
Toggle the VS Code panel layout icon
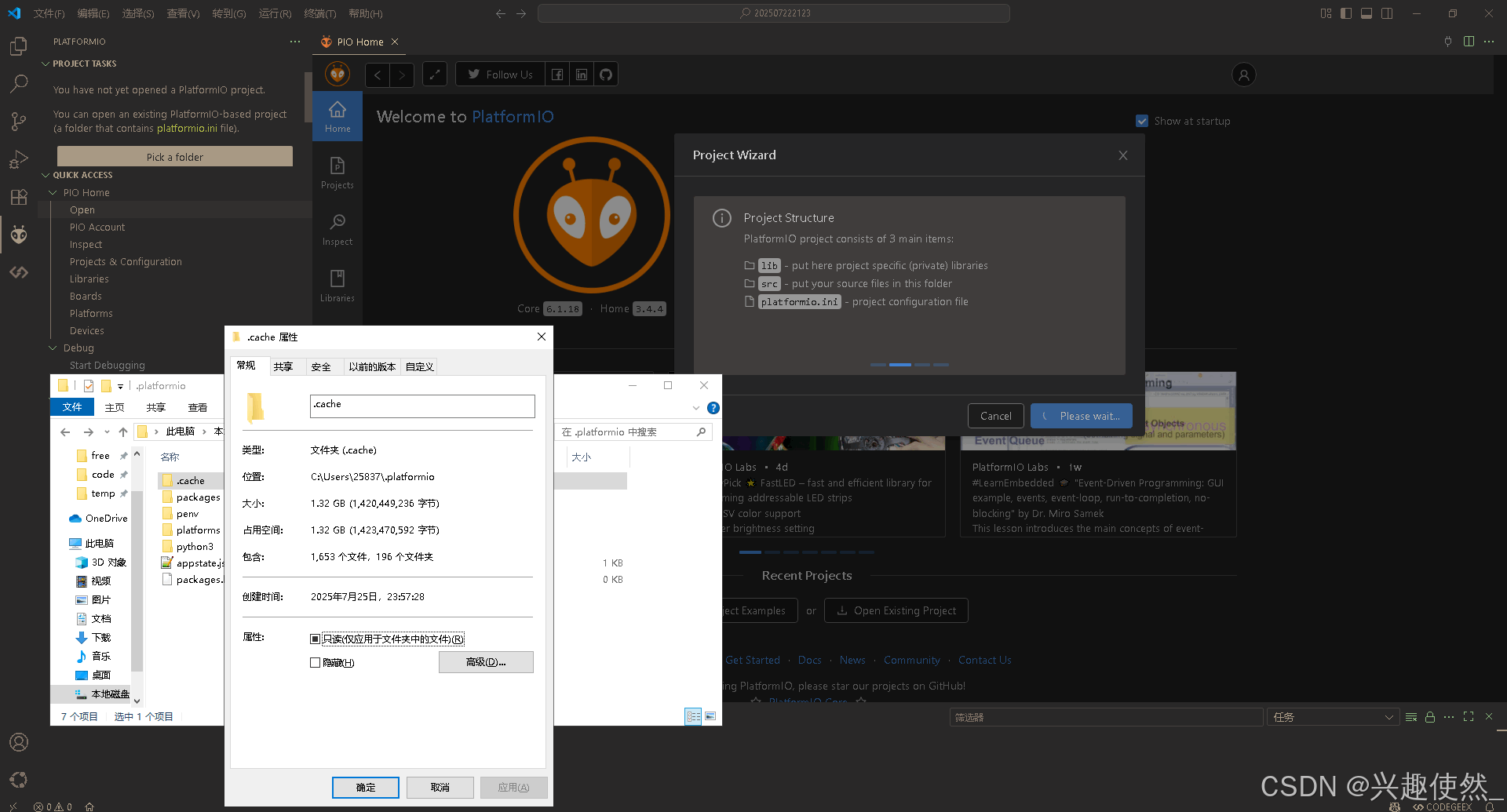click(x=1367, y=13)
